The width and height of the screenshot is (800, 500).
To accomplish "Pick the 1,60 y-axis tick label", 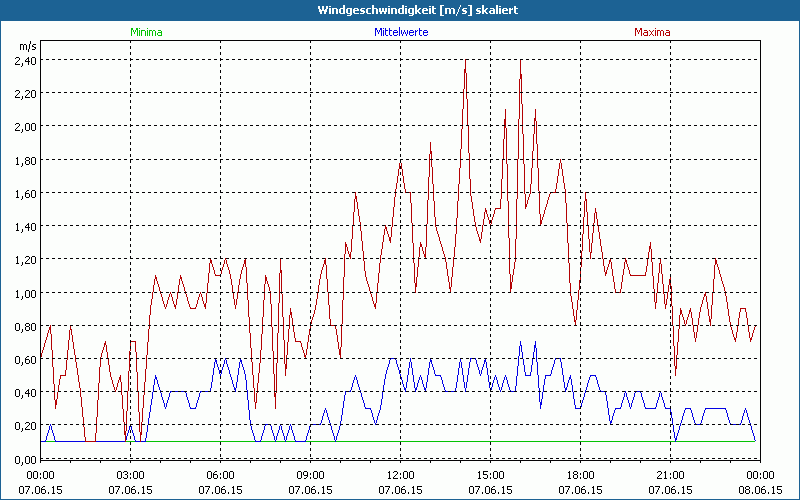I will pyautogui.click(x=25, y=193).
